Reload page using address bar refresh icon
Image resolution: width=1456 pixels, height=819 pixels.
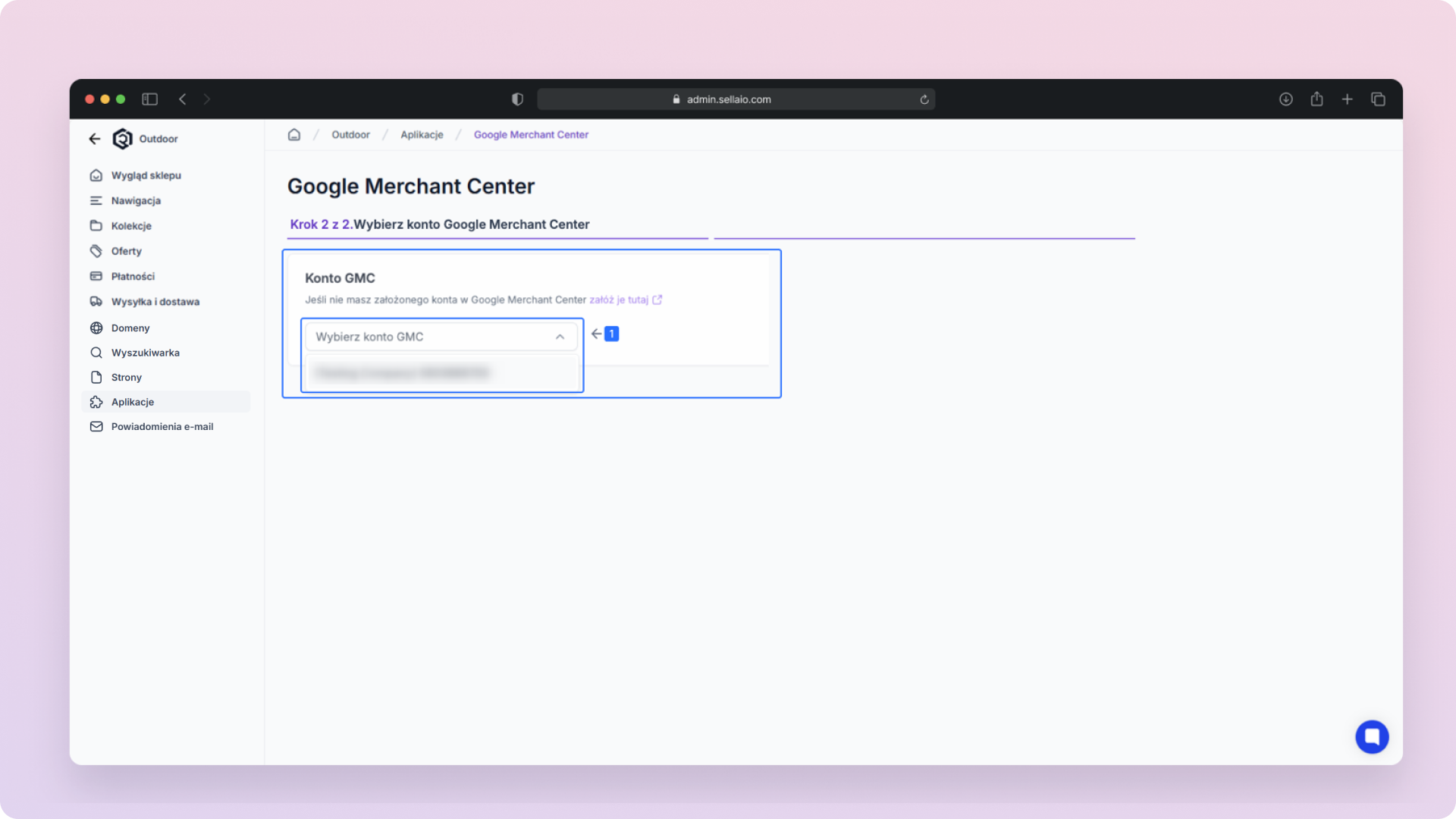924,99
